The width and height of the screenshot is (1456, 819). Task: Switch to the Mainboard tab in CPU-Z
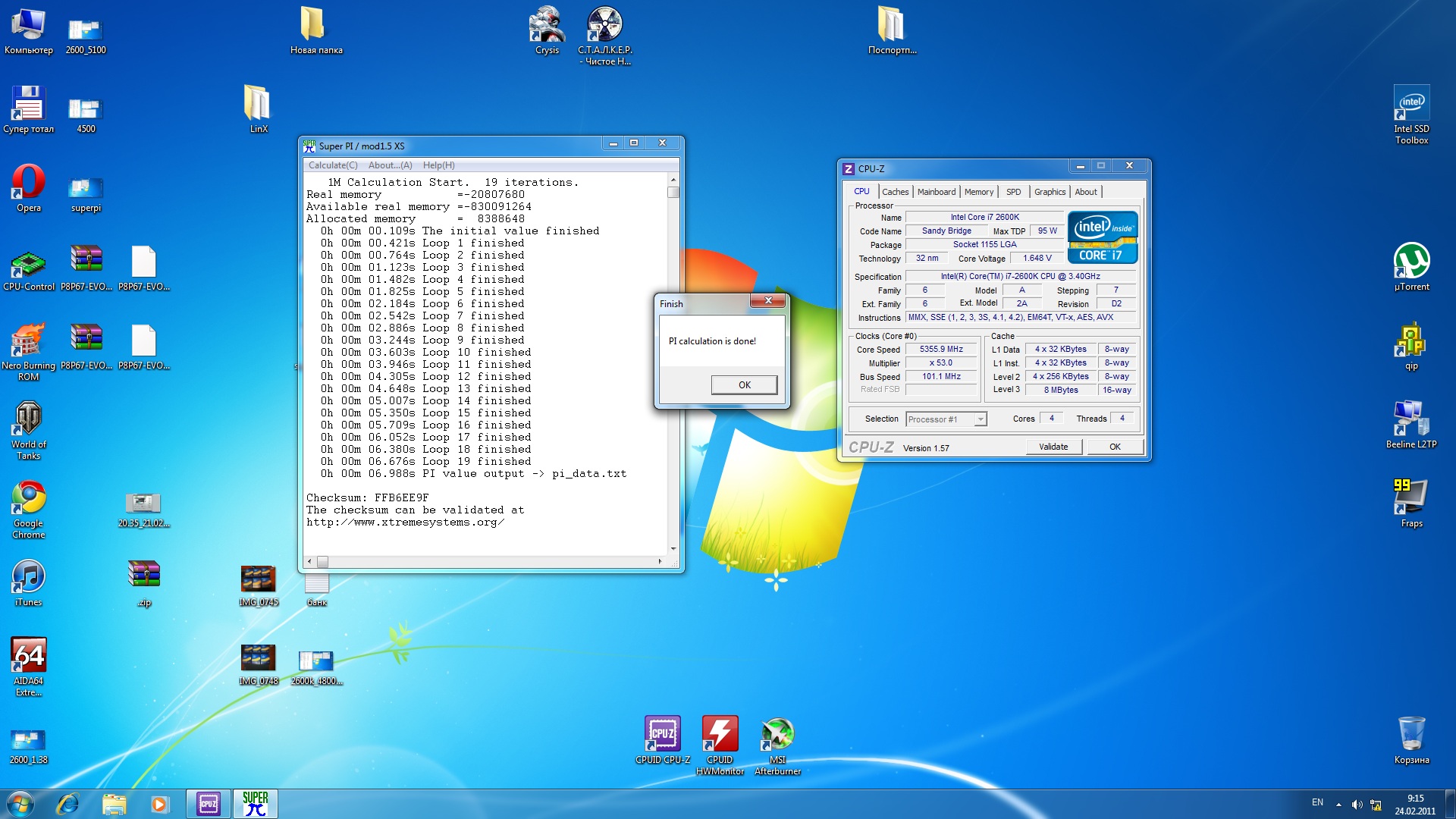tap(936, 192)
